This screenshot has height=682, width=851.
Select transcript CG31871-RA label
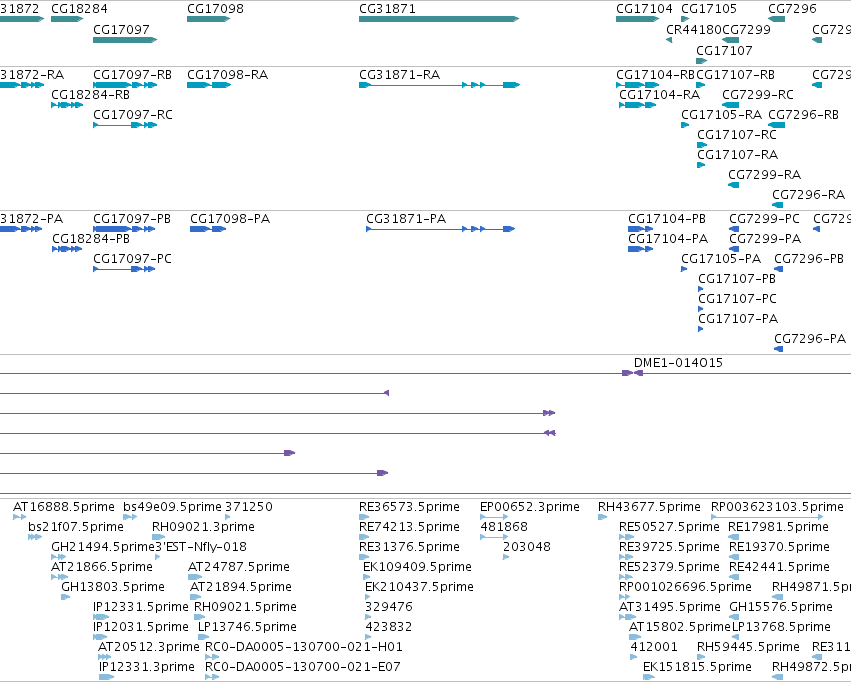399,74
